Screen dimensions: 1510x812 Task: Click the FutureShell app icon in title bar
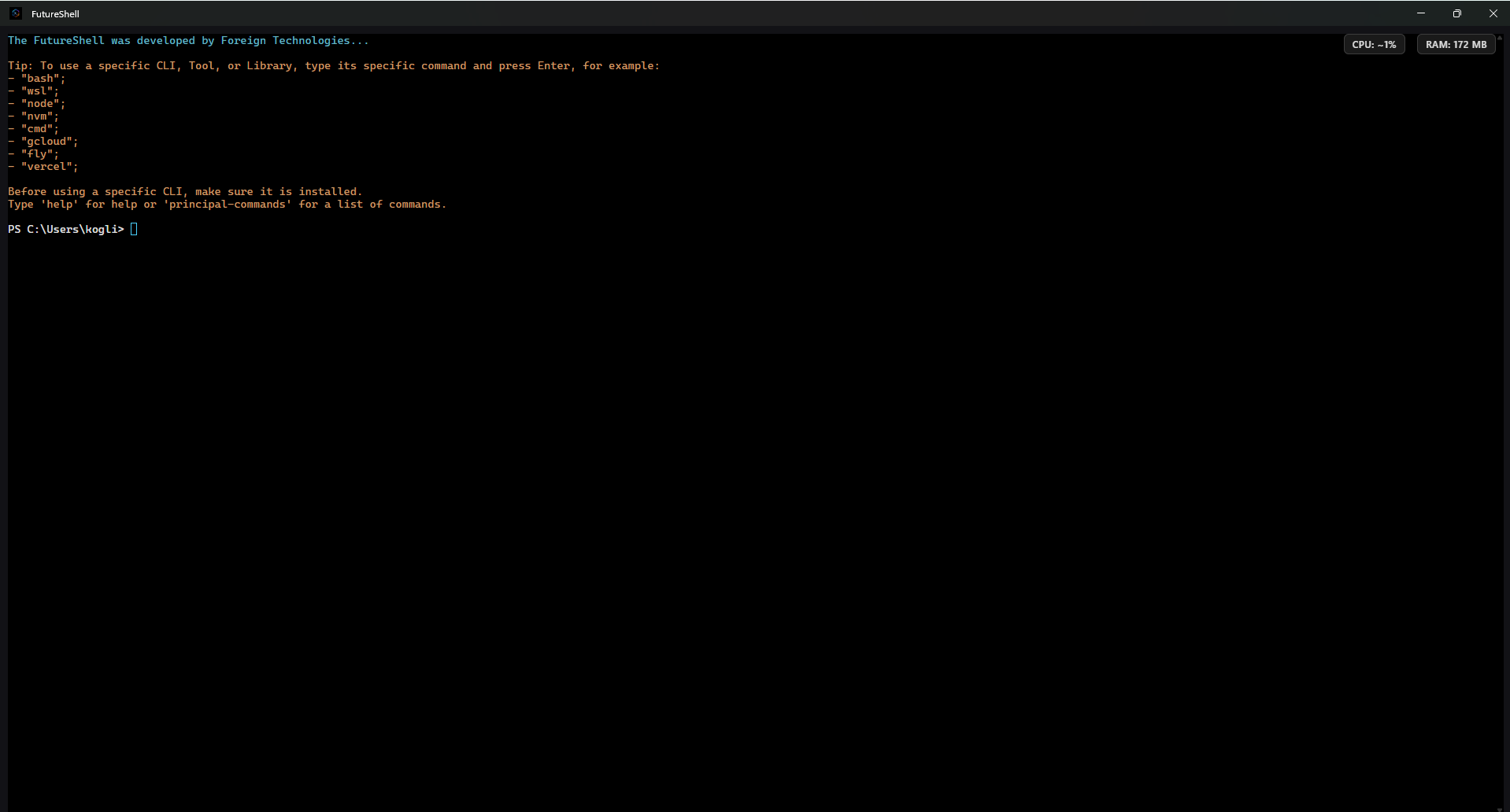pyautogui.click(x=15, y=13)
